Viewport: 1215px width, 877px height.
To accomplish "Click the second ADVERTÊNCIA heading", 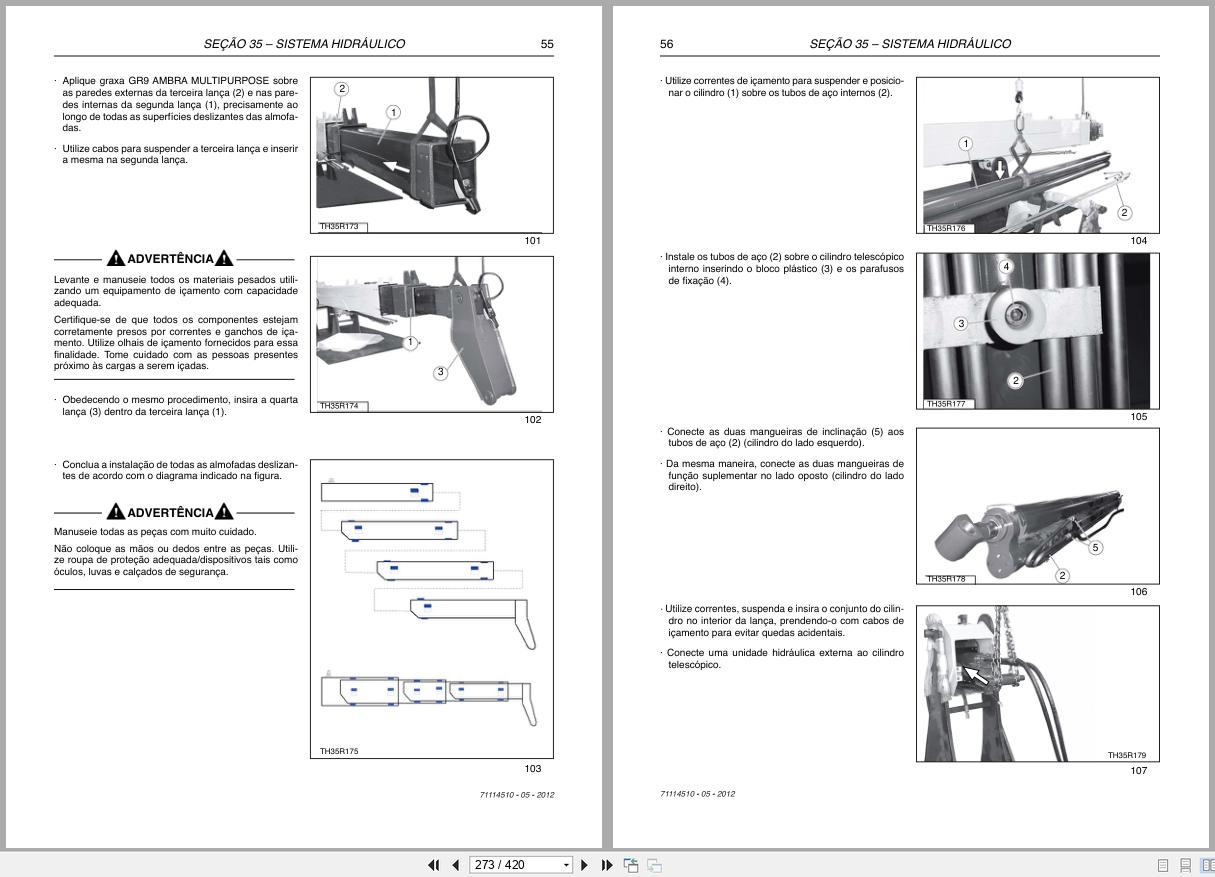I will [x=170, y=512].
